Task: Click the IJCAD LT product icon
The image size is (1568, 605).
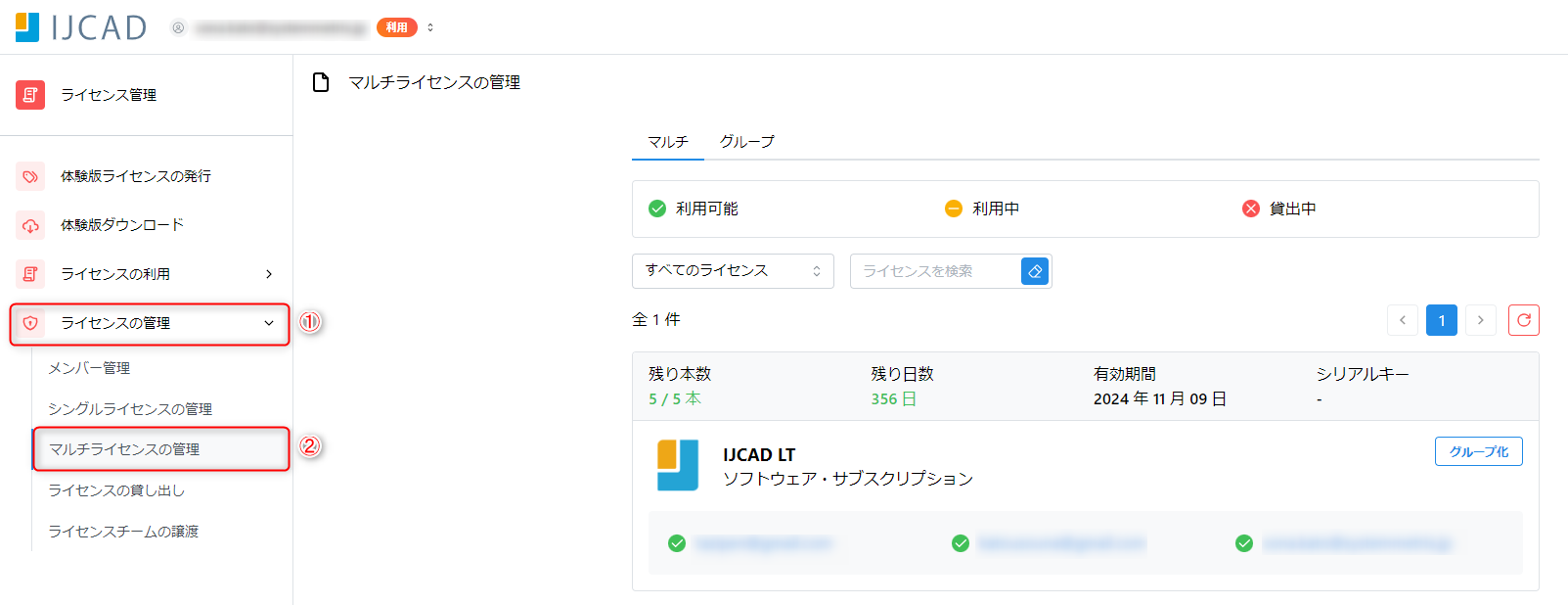Action: [x=678, y=465]
